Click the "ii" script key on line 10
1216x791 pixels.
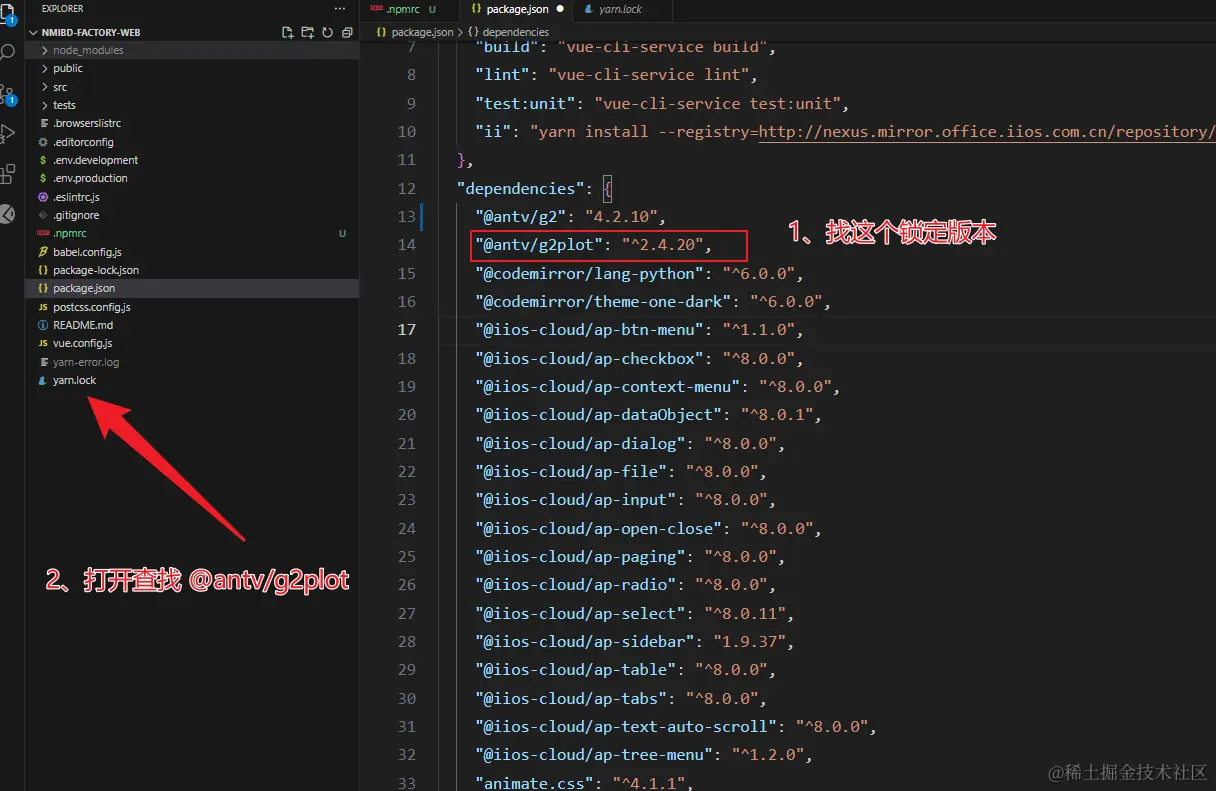coord(493,132)
